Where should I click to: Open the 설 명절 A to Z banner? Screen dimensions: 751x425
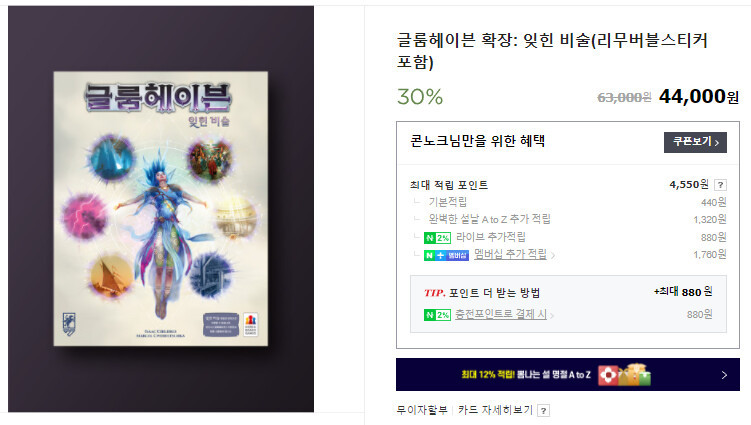(x=568, y=375)
